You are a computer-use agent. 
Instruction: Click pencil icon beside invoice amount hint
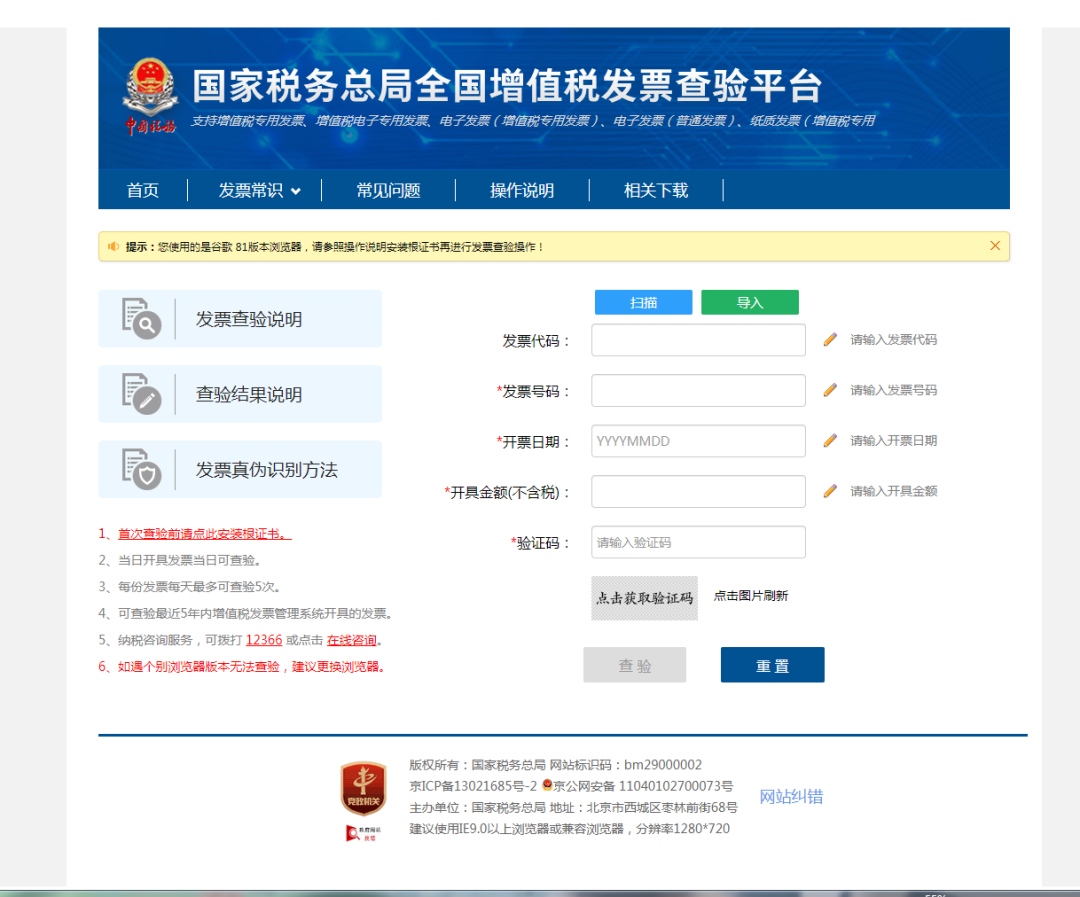831,491
